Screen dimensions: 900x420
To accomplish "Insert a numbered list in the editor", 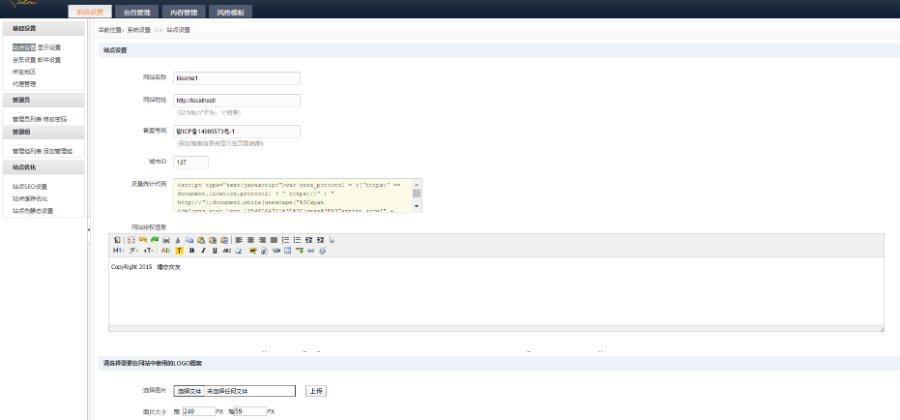I will pyautogui.click(x=285, y=240).
